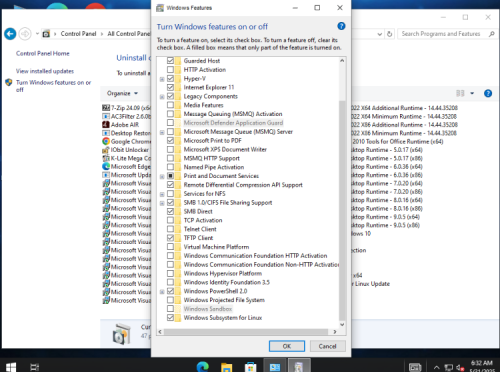Enable Media Features checkbox

click(170, 105)
